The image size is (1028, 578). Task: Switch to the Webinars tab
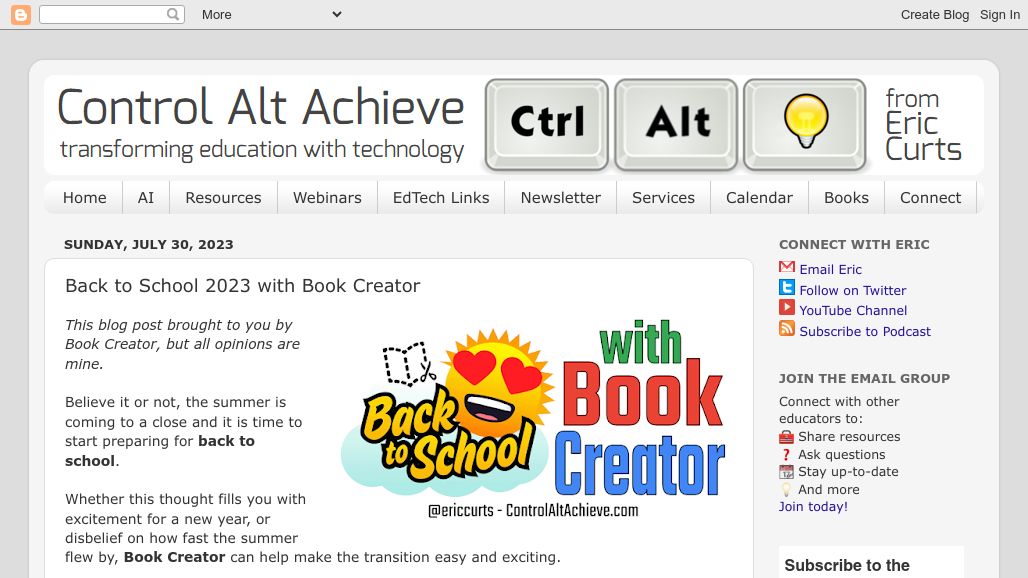327,197
